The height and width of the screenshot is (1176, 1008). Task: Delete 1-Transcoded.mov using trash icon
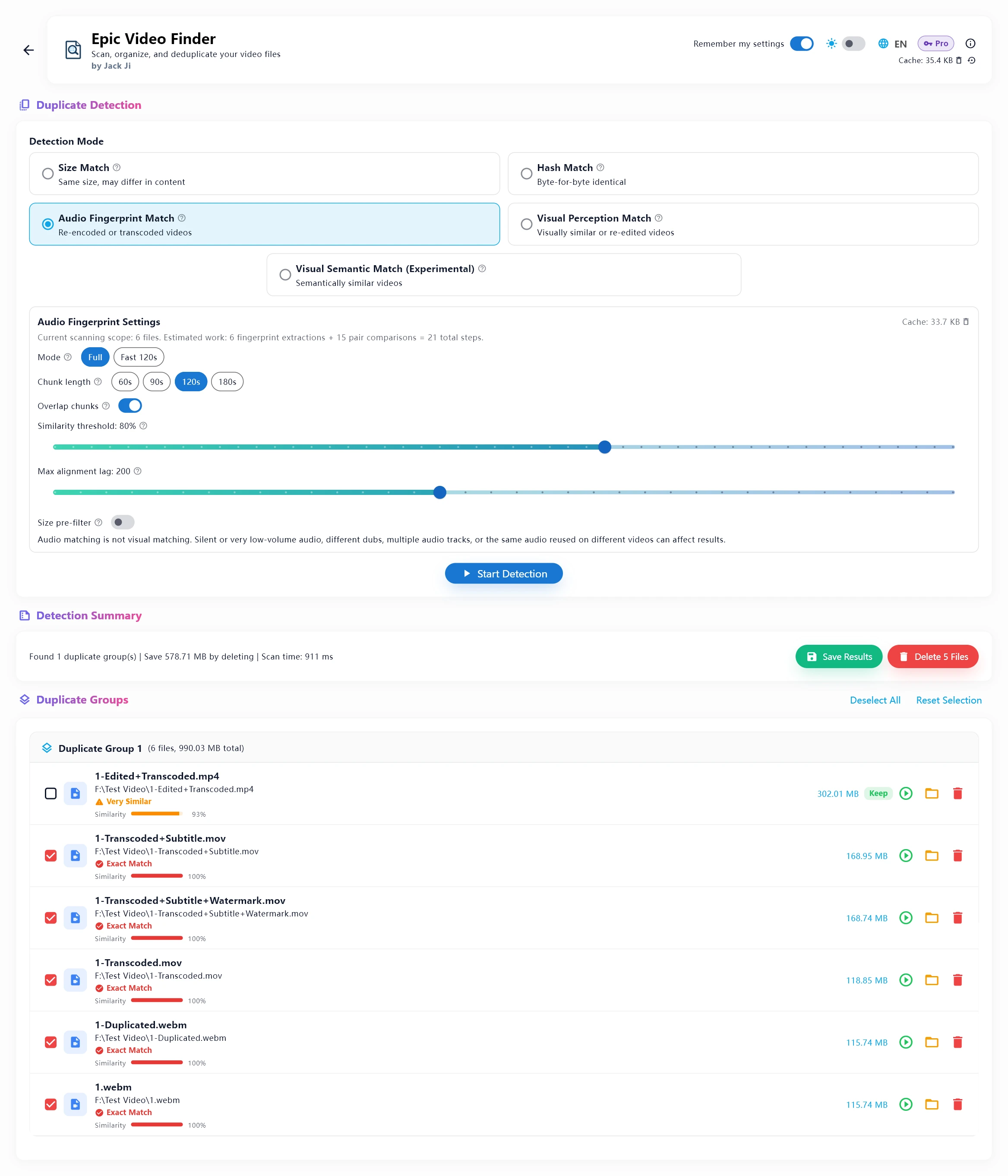957,979
